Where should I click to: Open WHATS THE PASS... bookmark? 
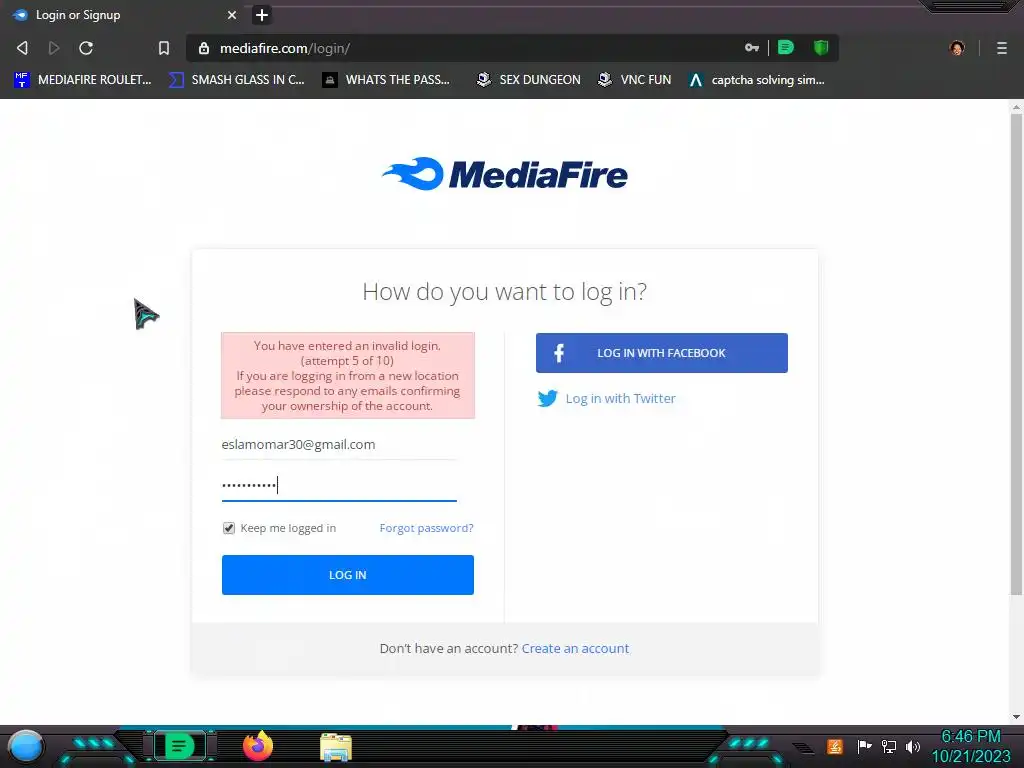point(386,80)
